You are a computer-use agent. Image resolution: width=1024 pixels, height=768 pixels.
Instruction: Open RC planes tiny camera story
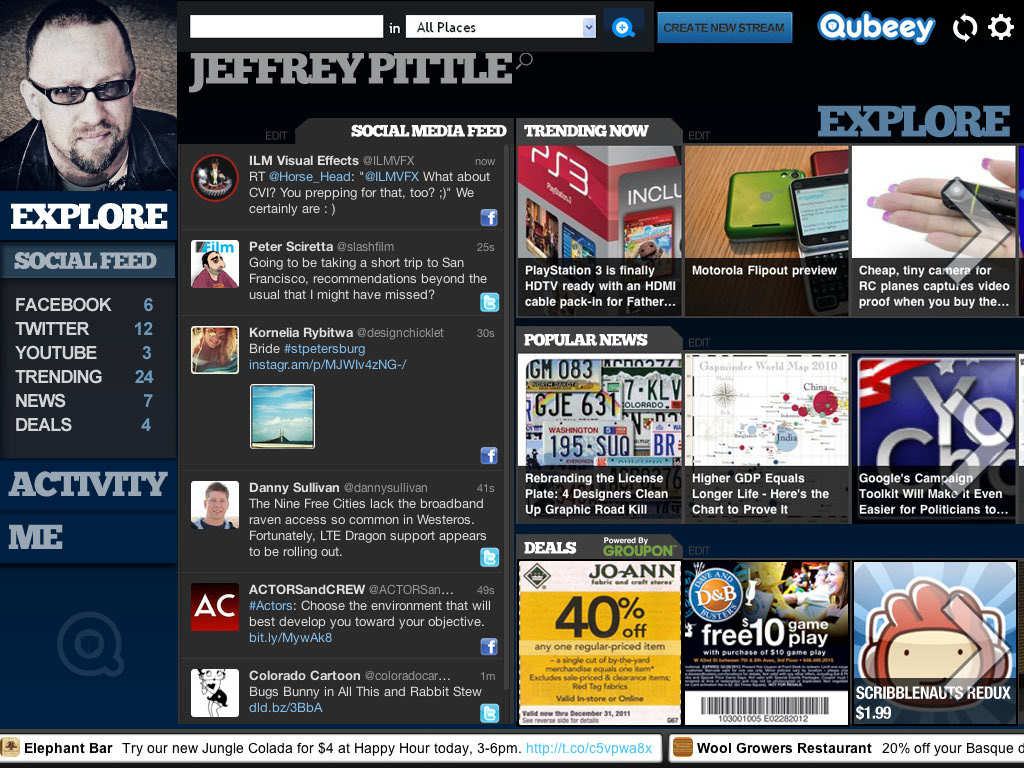click(933, 231)
